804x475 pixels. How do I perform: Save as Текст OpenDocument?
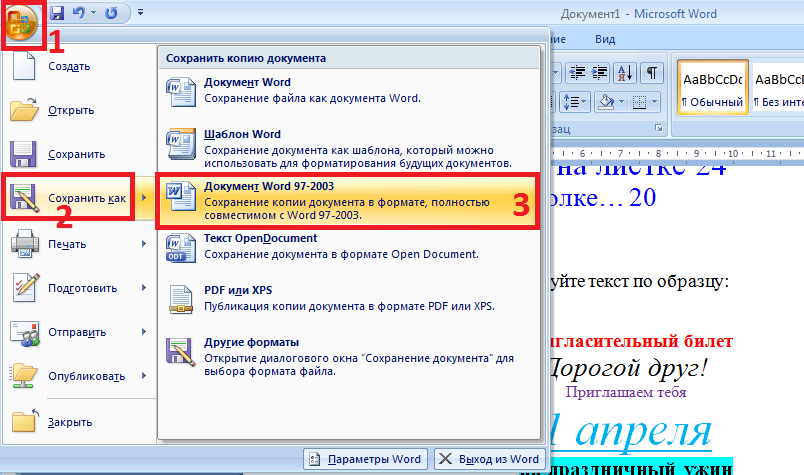pyautogui.click(x=349, y=247)
